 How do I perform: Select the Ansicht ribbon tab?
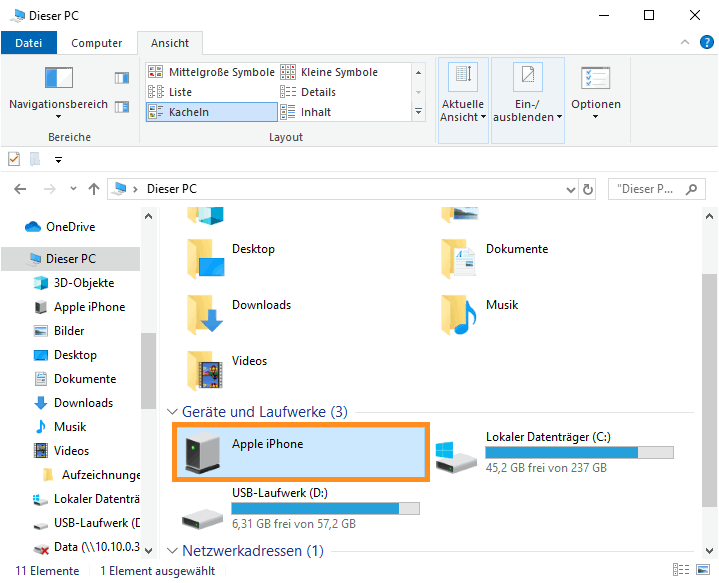(170, 43)
